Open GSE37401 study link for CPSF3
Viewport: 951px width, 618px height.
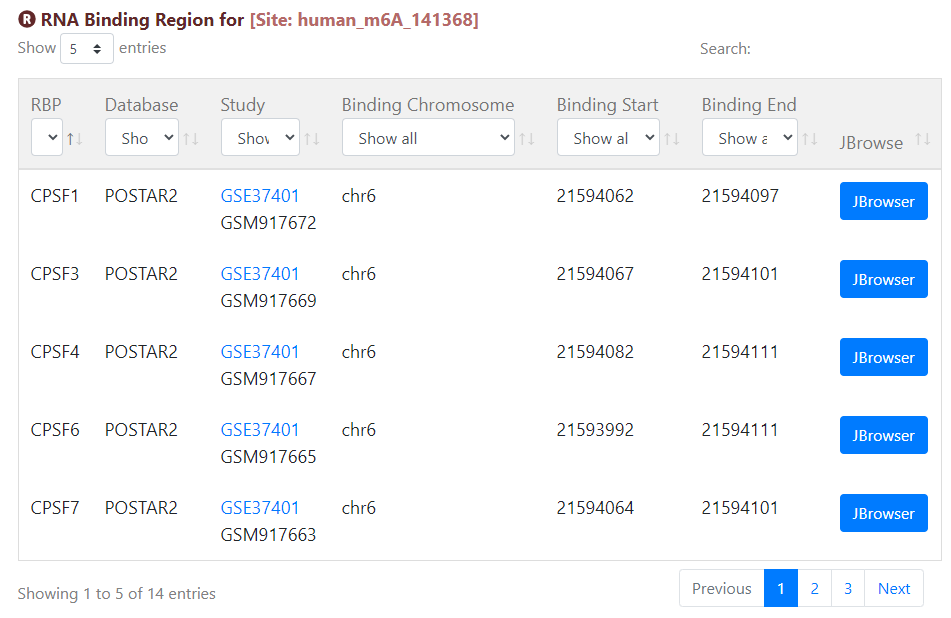click(x=260, y=274)
